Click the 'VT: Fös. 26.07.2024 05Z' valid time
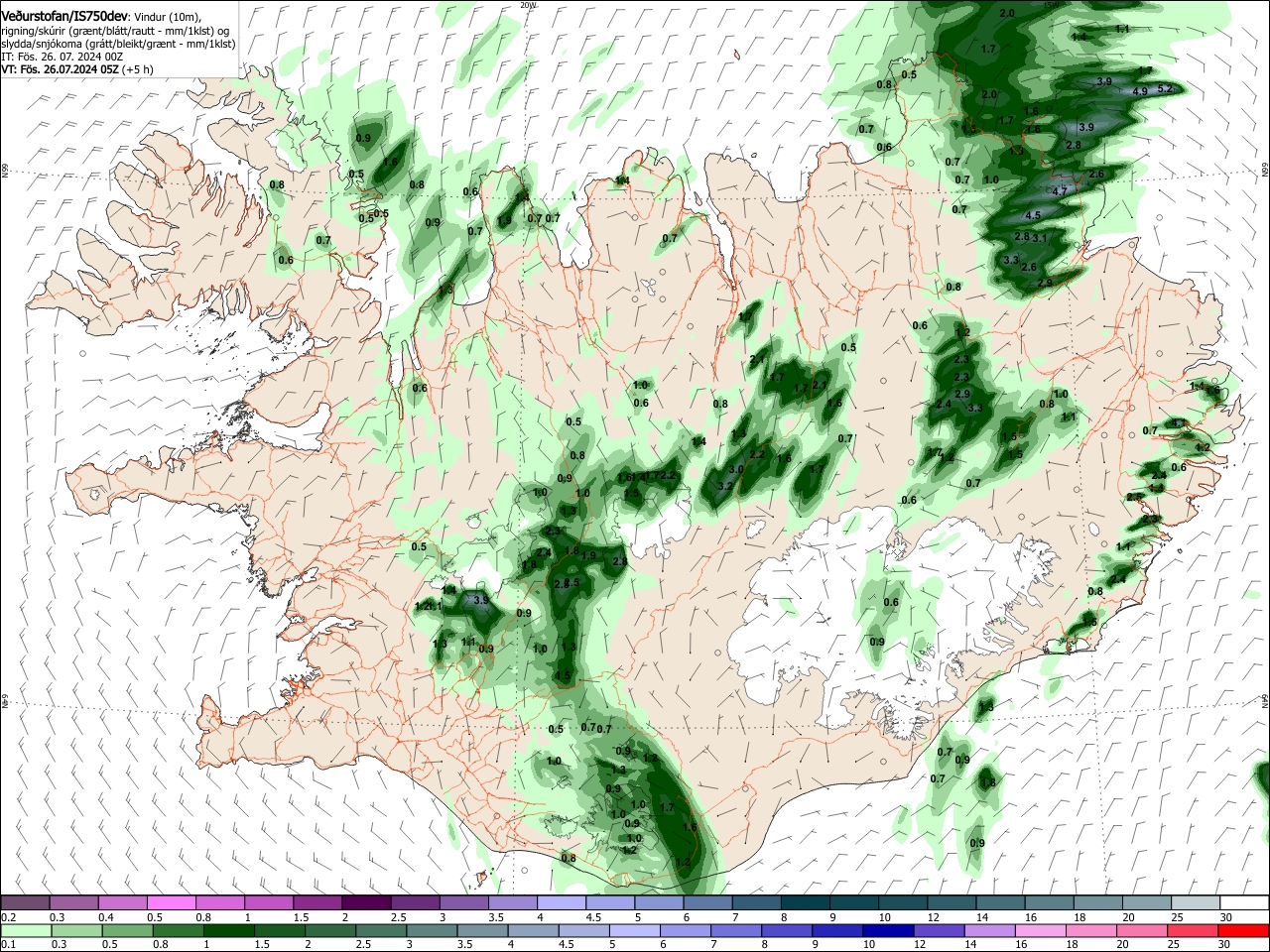Screen dimensions: 1270x952 coord(60,70)
